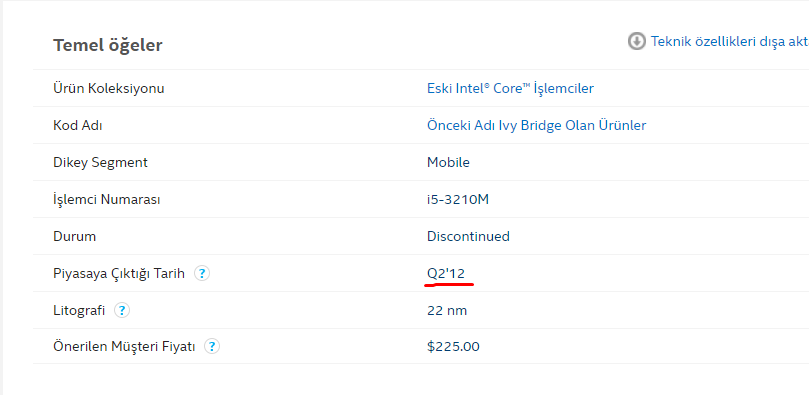Click the Temel öğeler section heading
809x395 pixels.
click(x=108, y=45)
